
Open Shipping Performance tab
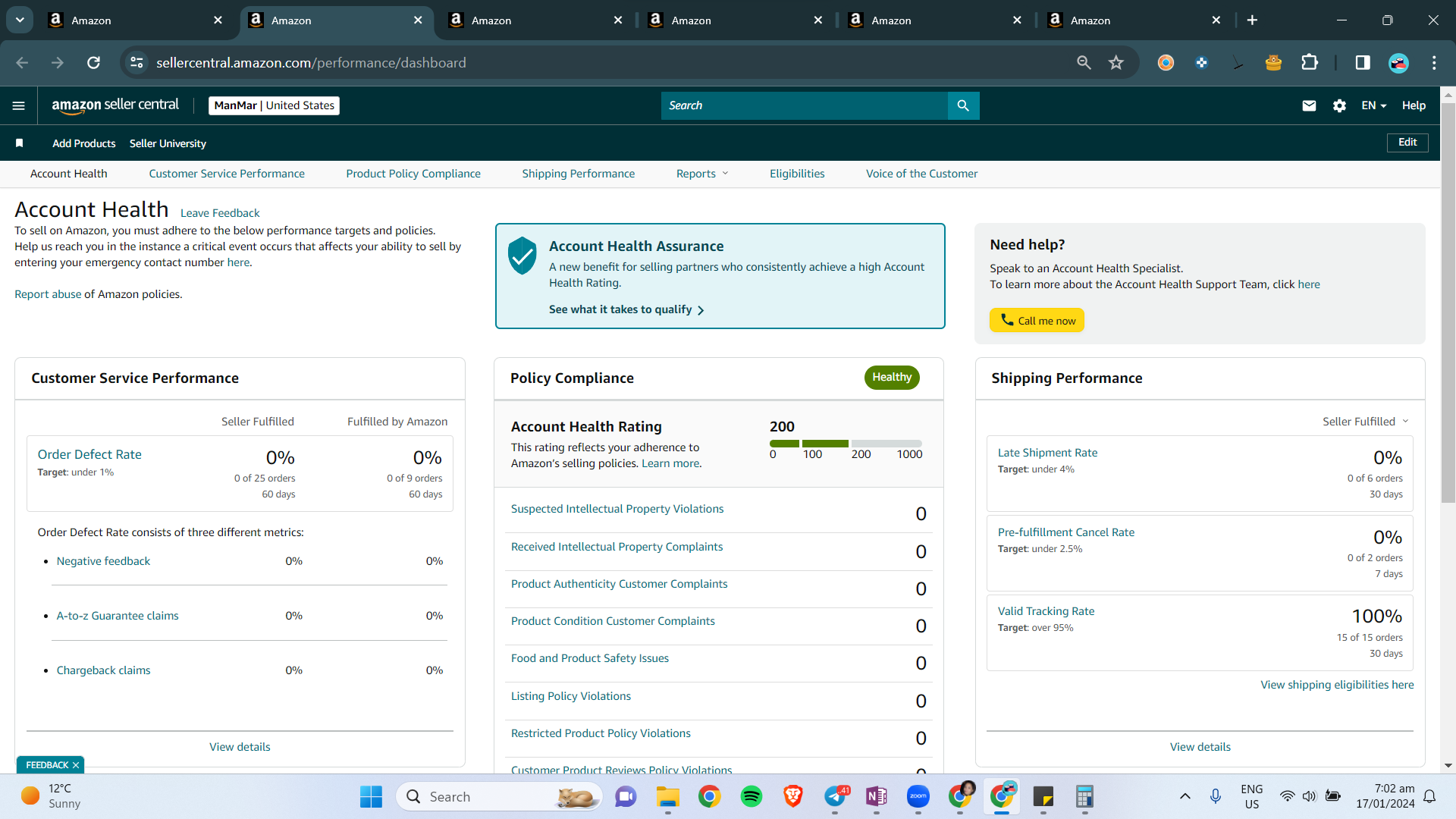[579, 174]
